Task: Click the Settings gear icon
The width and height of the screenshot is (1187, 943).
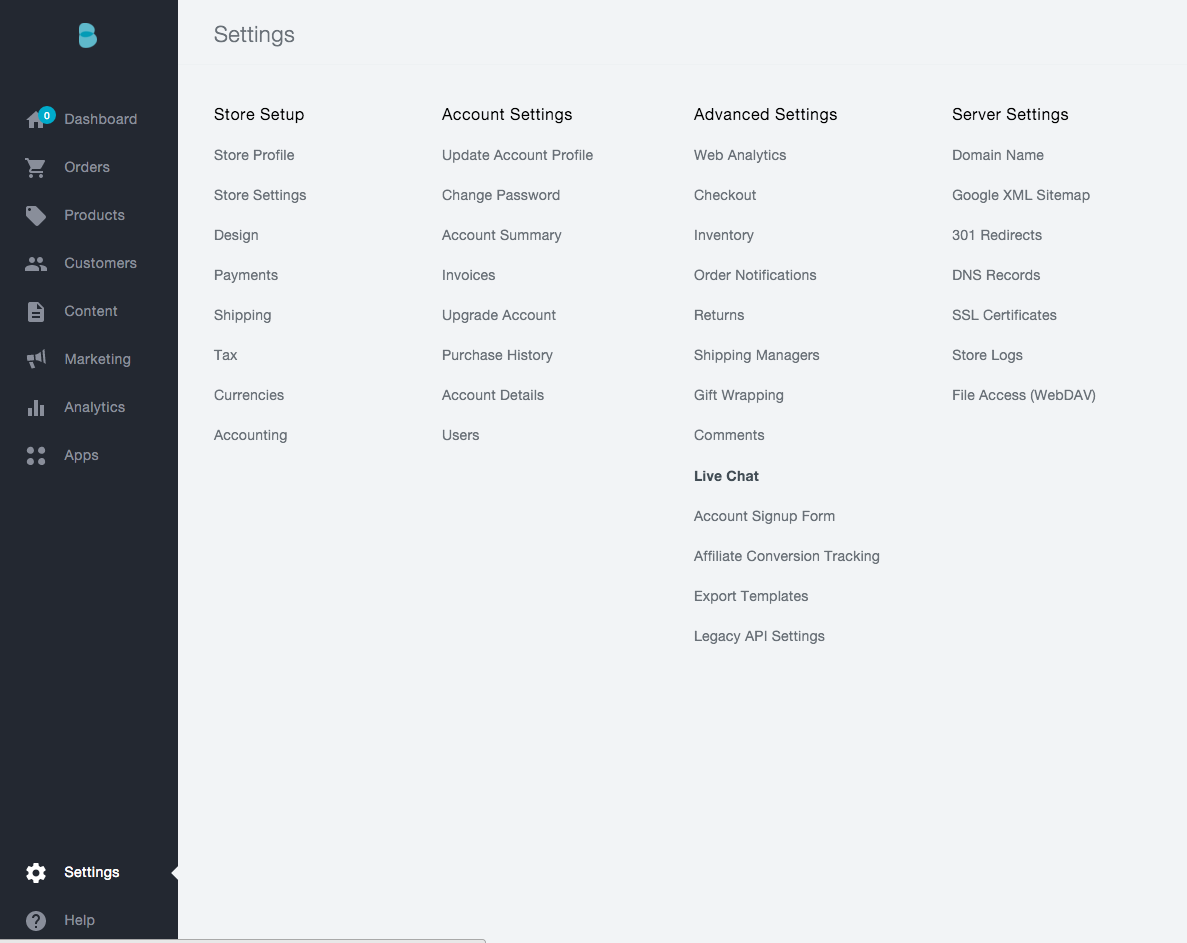Action: (36, 873)
